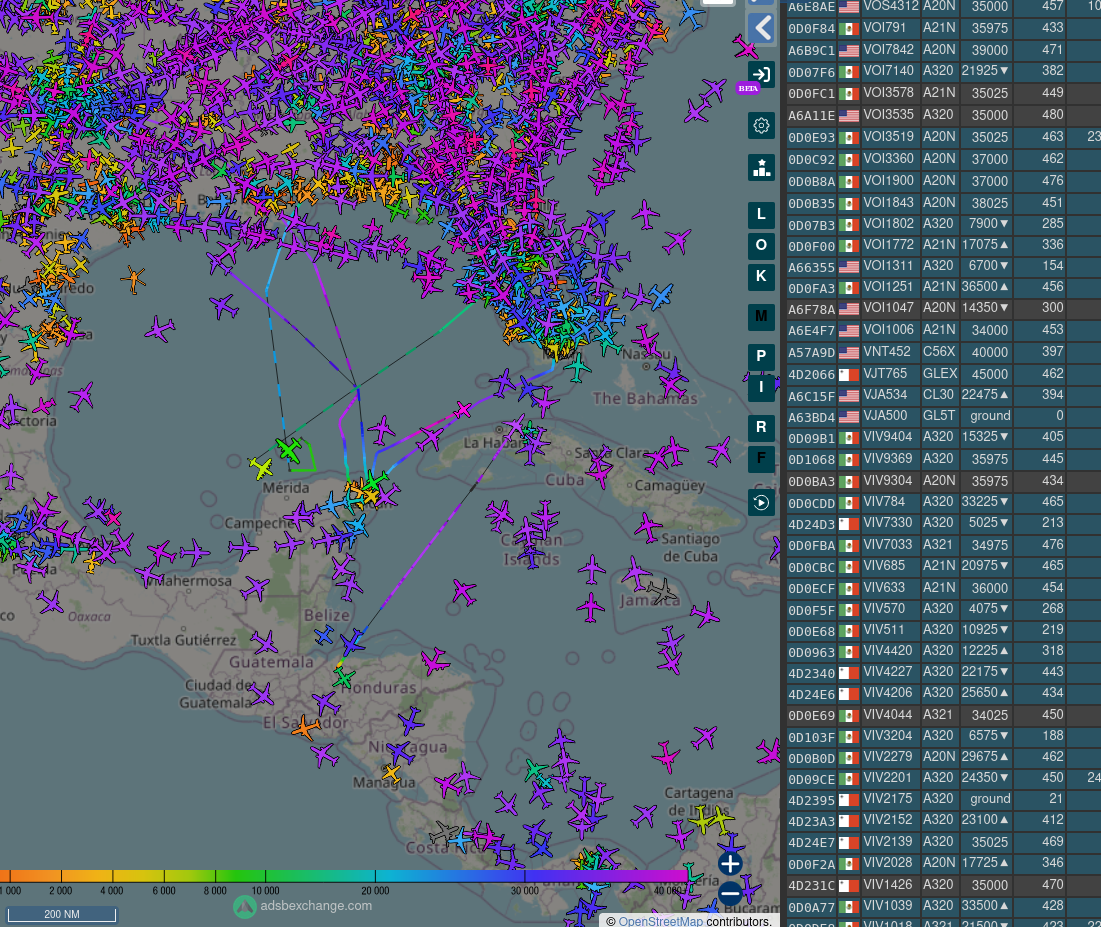Image resolution: width=1101 pixels, height=927 pixels.
Task: Select the VOI1772 callsign
Action: [x=888, y=245]
